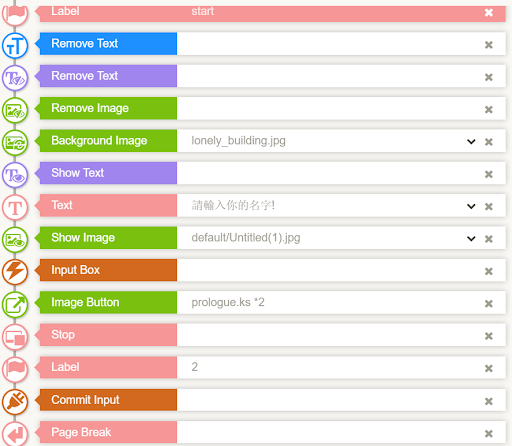Expand the Show Image row chevron
The image size is (512, 446).
coord(471,239)
